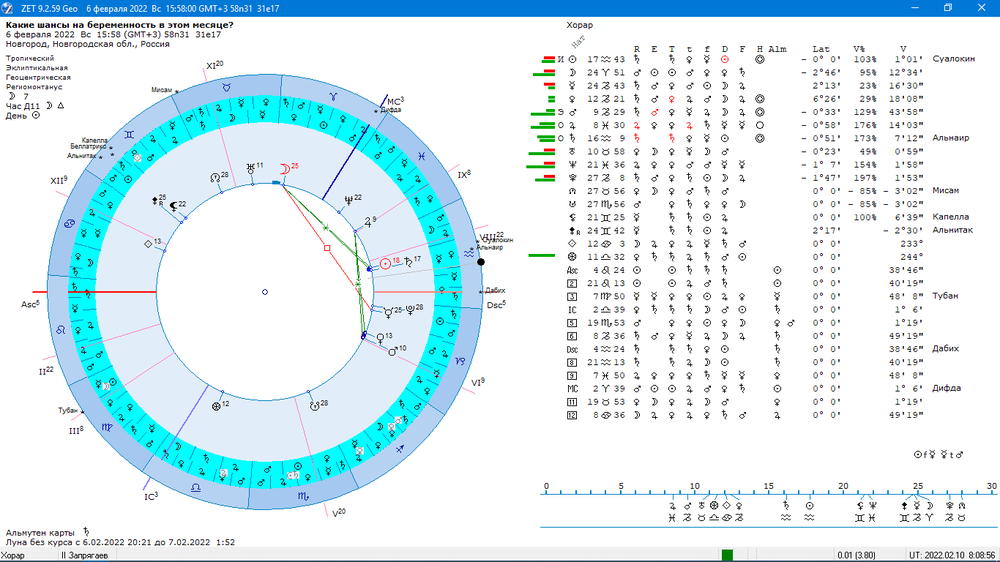1000x562 pixels.
Task: Click the center point of the chart
Action: click(265, 292)
